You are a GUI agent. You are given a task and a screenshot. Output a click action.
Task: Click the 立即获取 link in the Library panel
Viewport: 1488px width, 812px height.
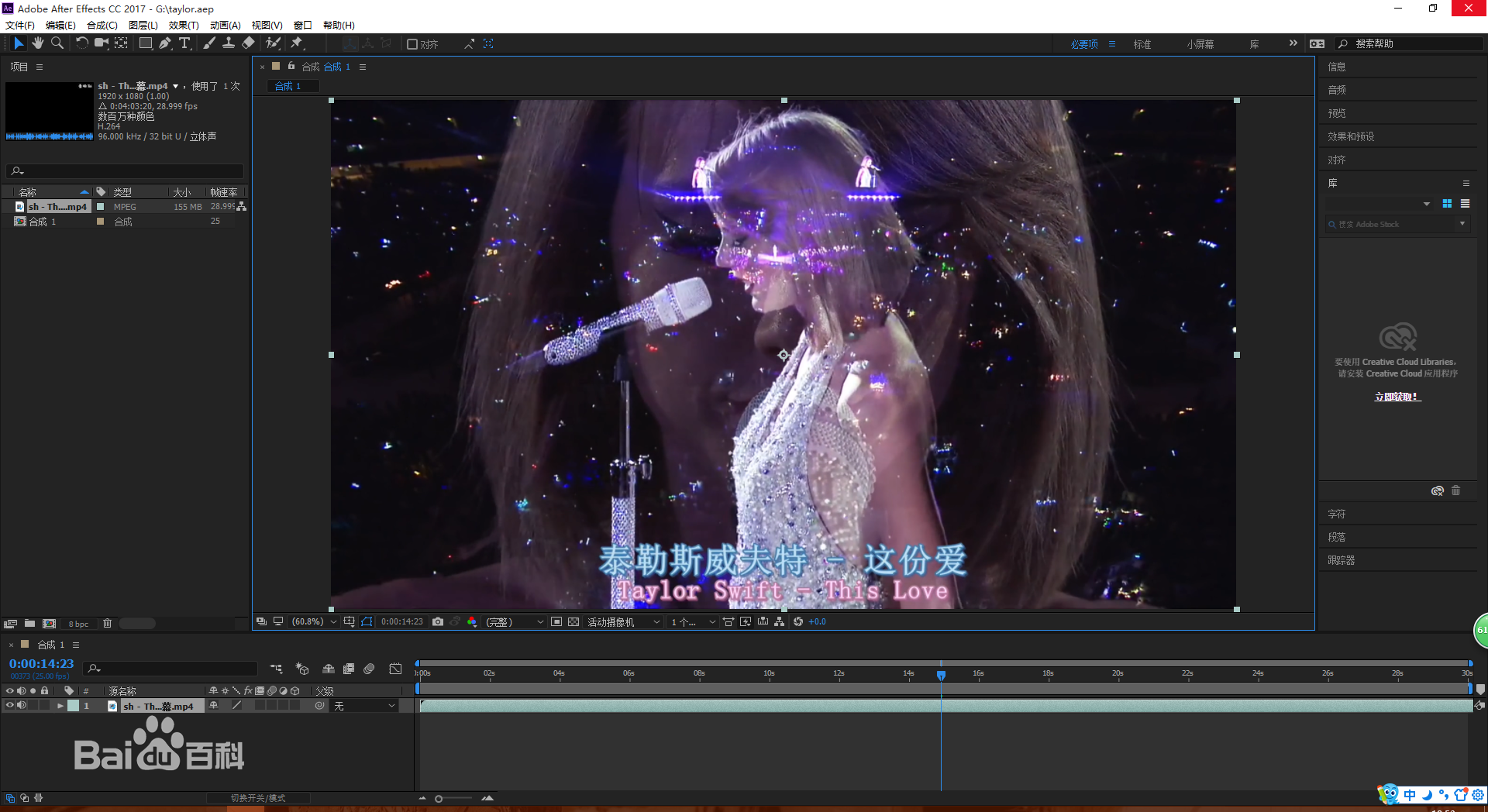tap(1397, 397)
